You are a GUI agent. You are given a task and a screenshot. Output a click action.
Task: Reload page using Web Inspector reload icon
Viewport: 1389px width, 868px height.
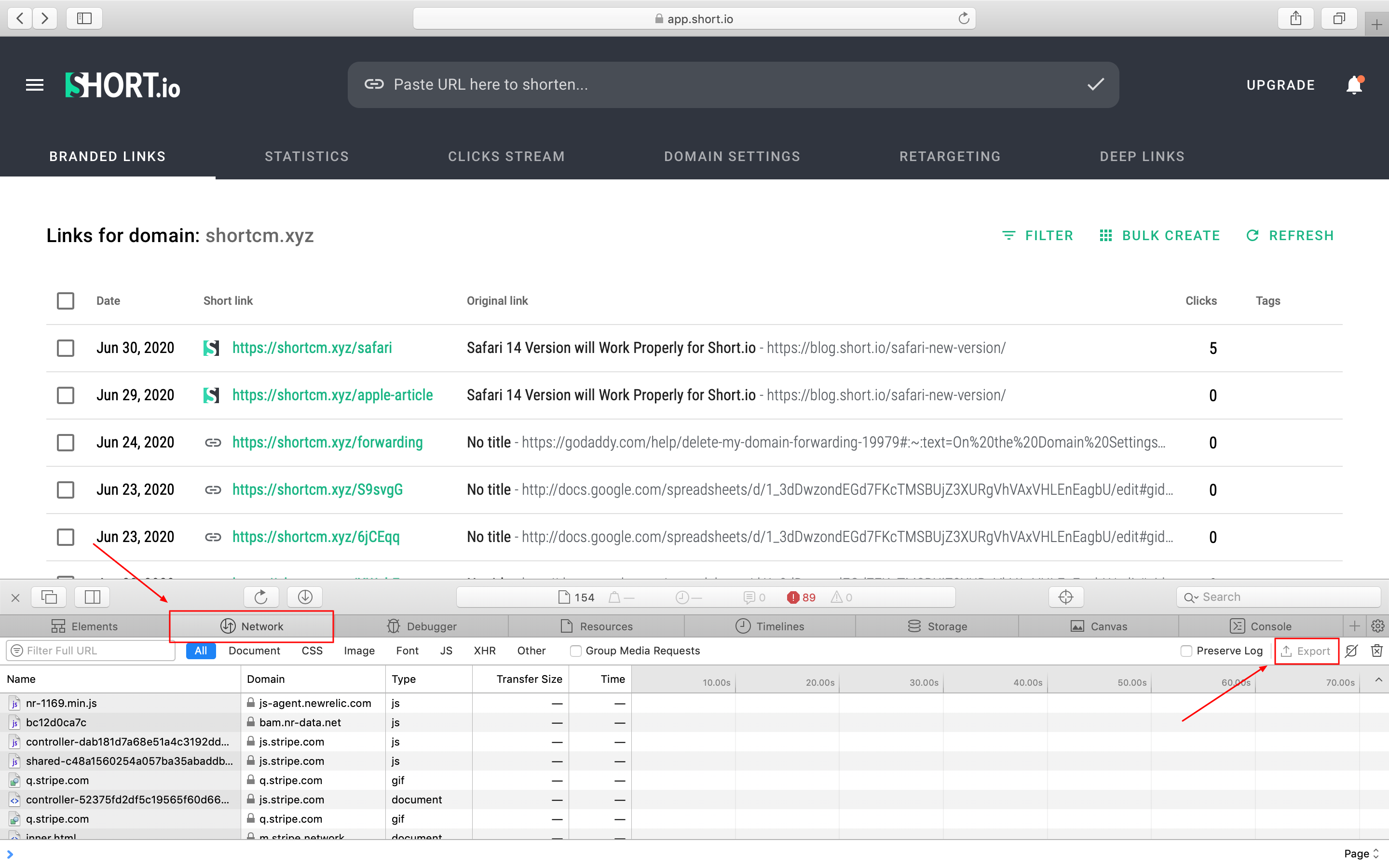point(261,597)
